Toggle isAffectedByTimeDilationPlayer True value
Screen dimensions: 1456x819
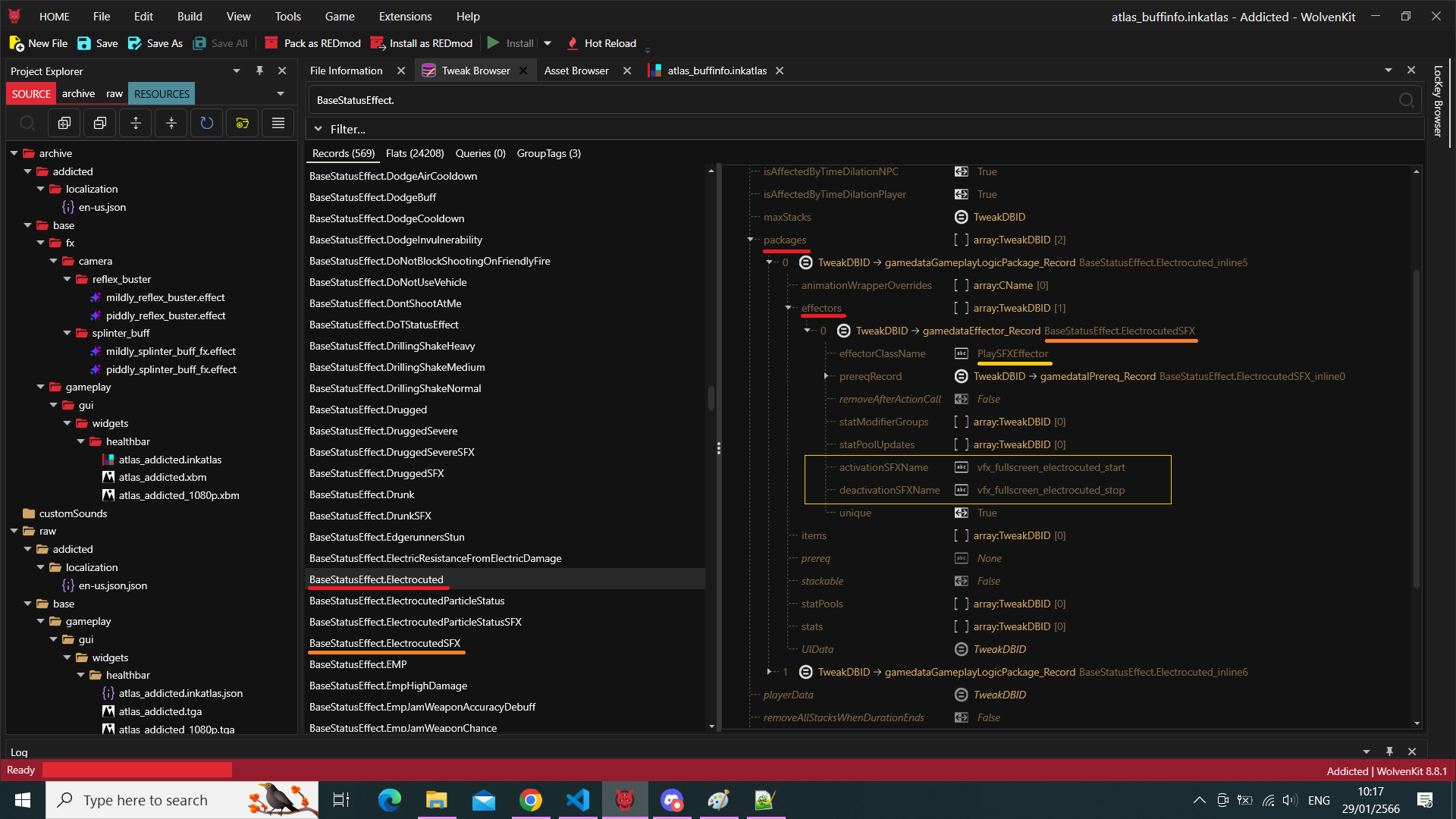[961, 194]
